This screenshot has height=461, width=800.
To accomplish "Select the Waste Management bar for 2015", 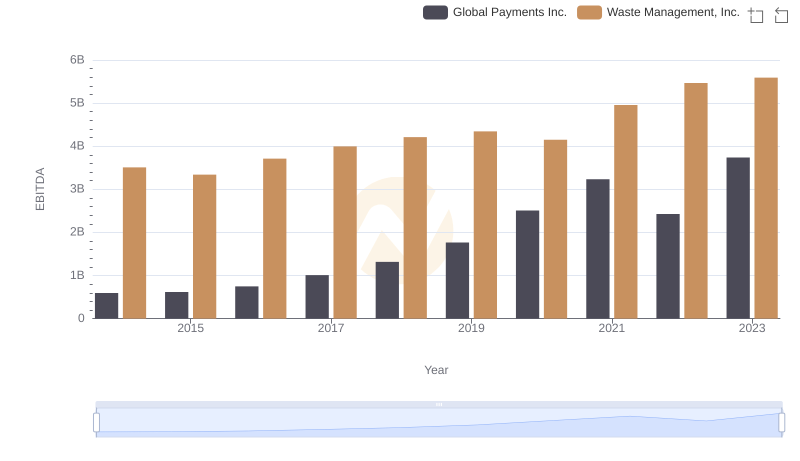I will coord(205,247).
